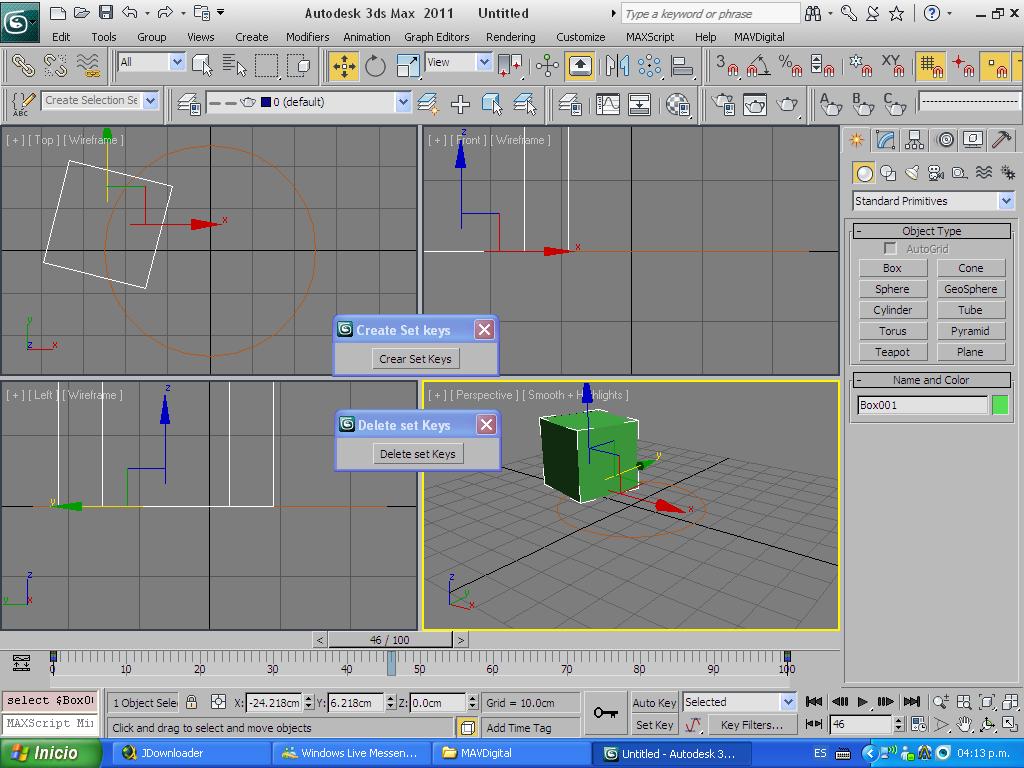Select the Select and Rotate tool
This screenshot has width=1024, height=768.
coord(376,66)
